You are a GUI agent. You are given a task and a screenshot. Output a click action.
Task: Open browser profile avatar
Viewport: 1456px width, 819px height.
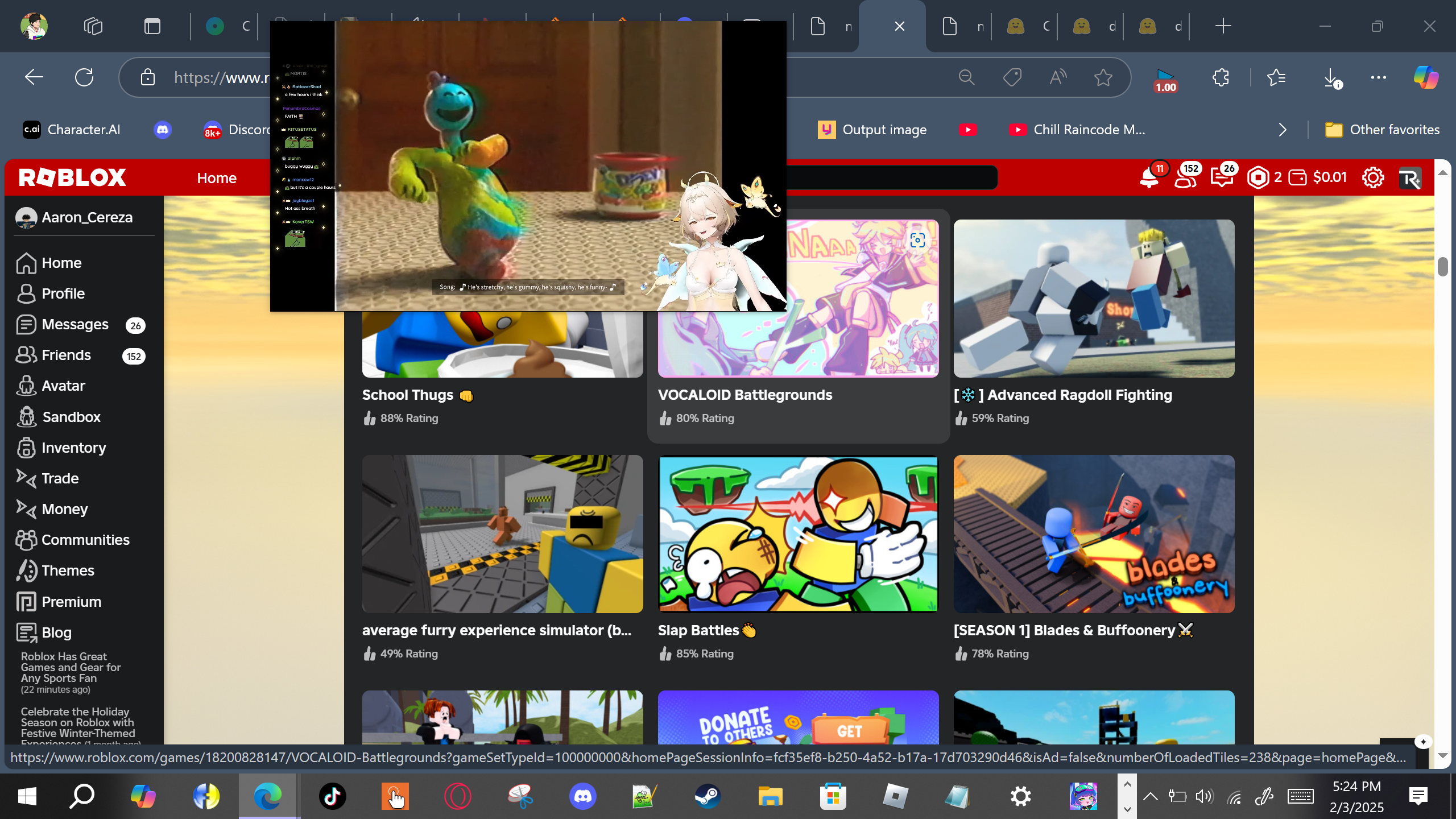tap(34, 26)
